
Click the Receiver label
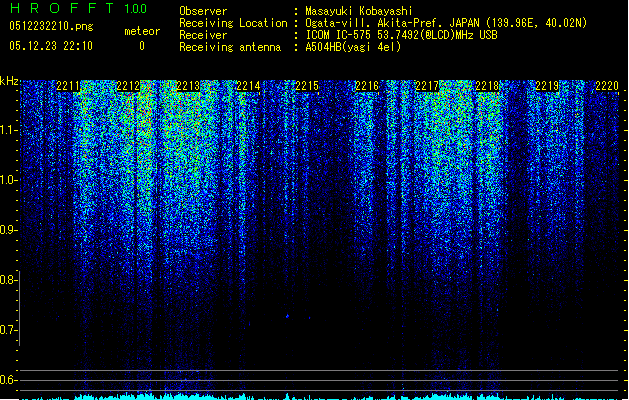point(203,35)
